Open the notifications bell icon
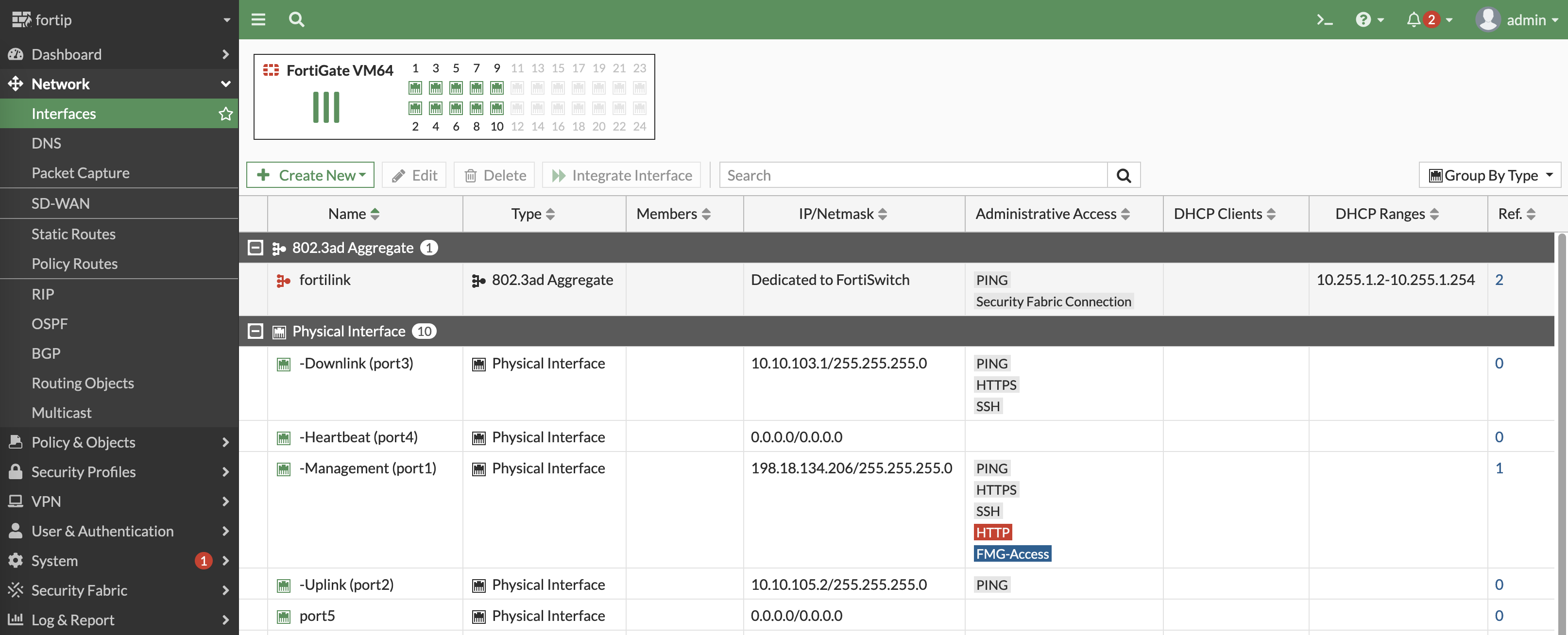Viewport: 1568px width, 635px height. [x=1414, y=20]
